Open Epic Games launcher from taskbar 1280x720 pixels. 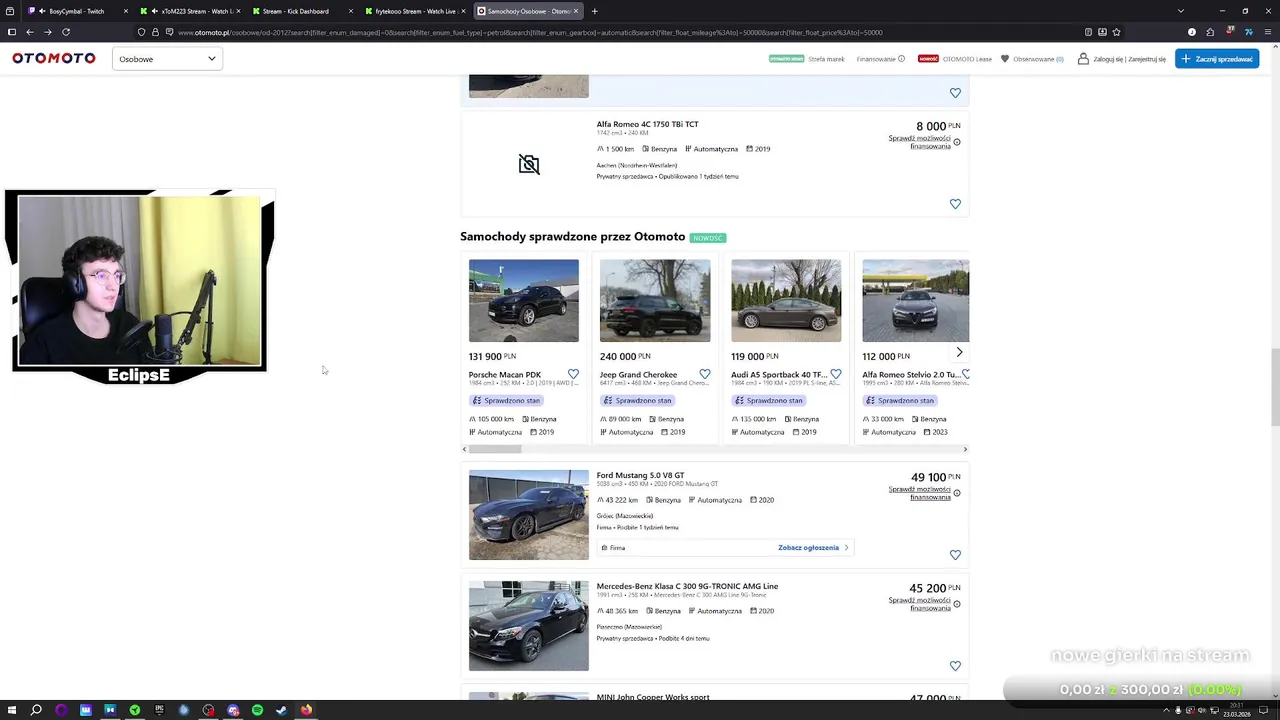(159, 710)
